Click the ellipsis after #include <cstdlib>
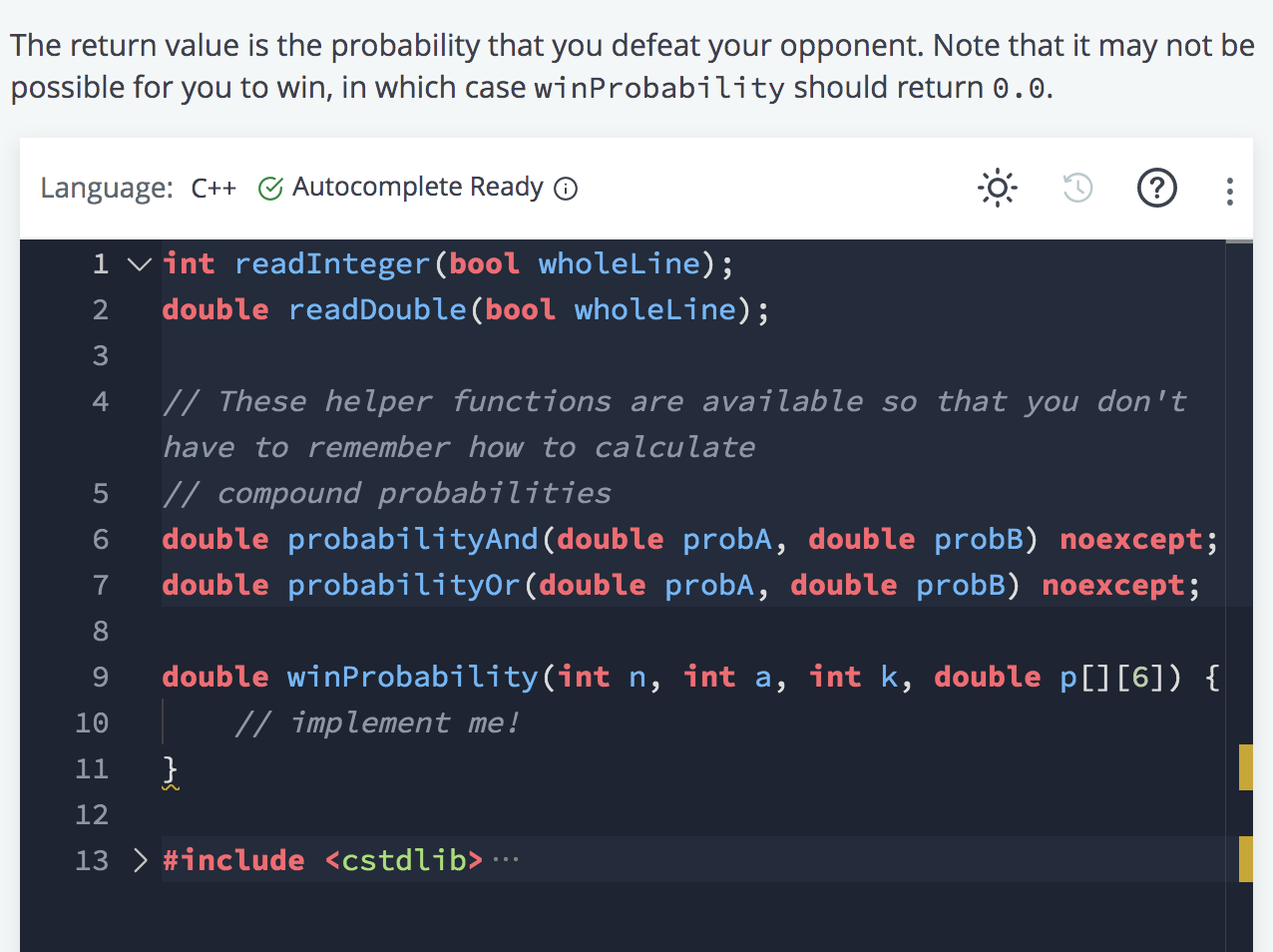1273x952 pixels. [506, 859]
